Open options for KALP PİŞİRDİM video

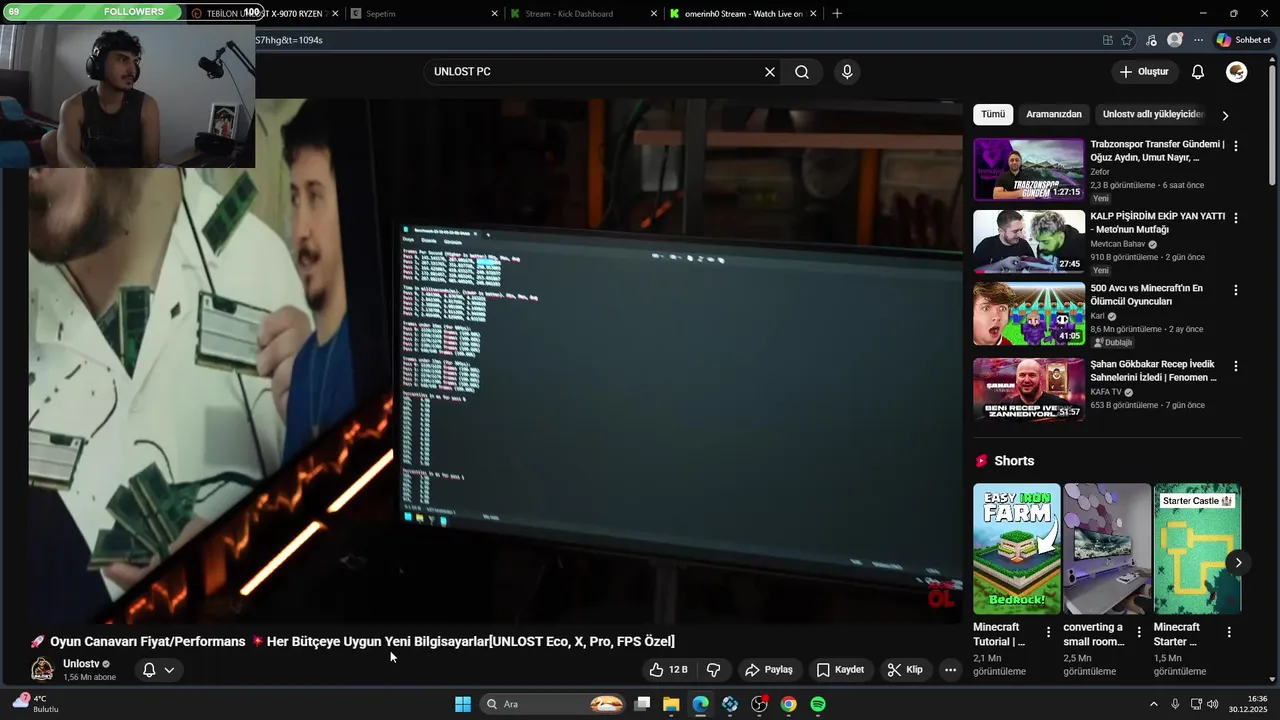click(1236, 218)
